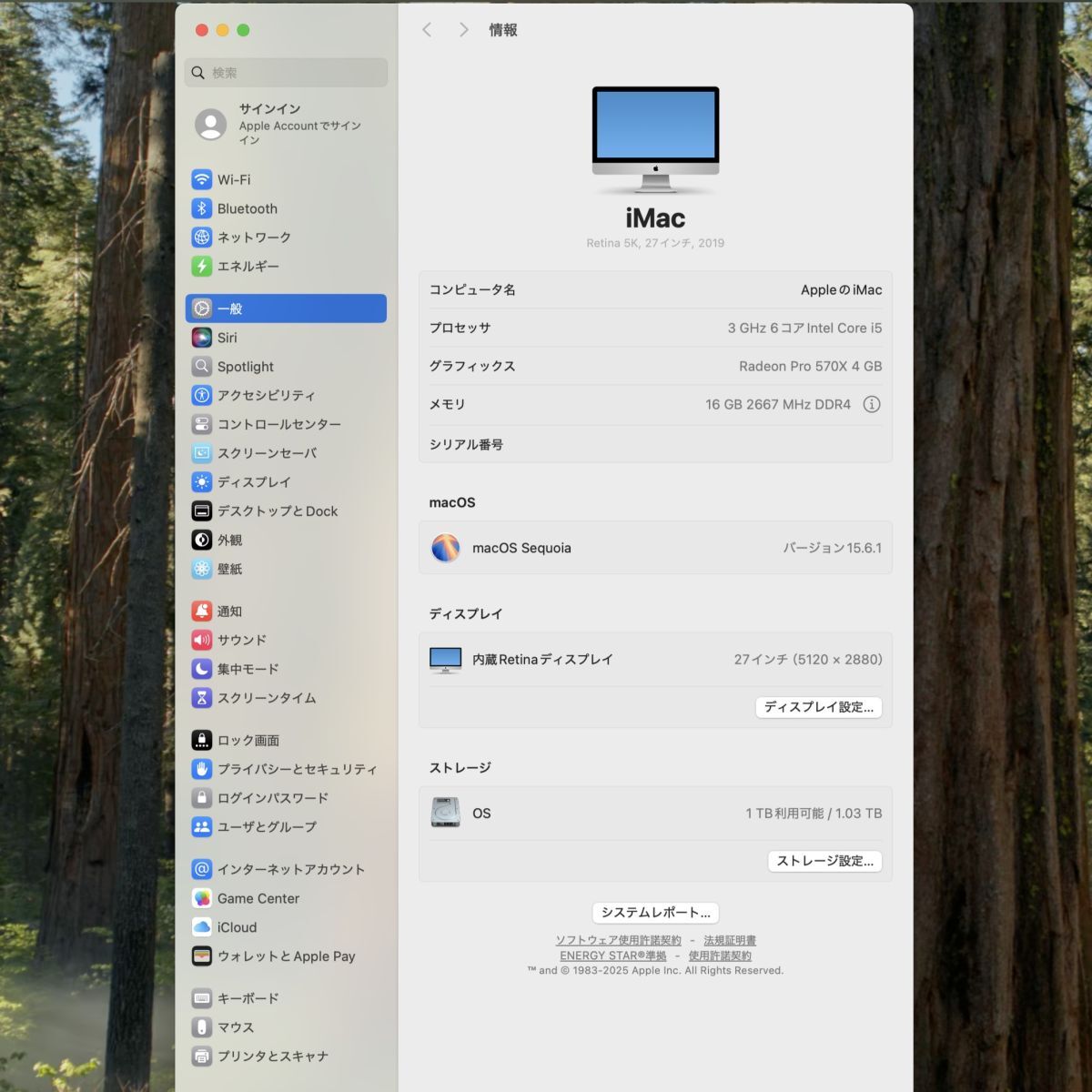Click the 検索 search field
The height and width of the screenshot is (1092, 1092).
pyautogui.click(x=286, y=73)
